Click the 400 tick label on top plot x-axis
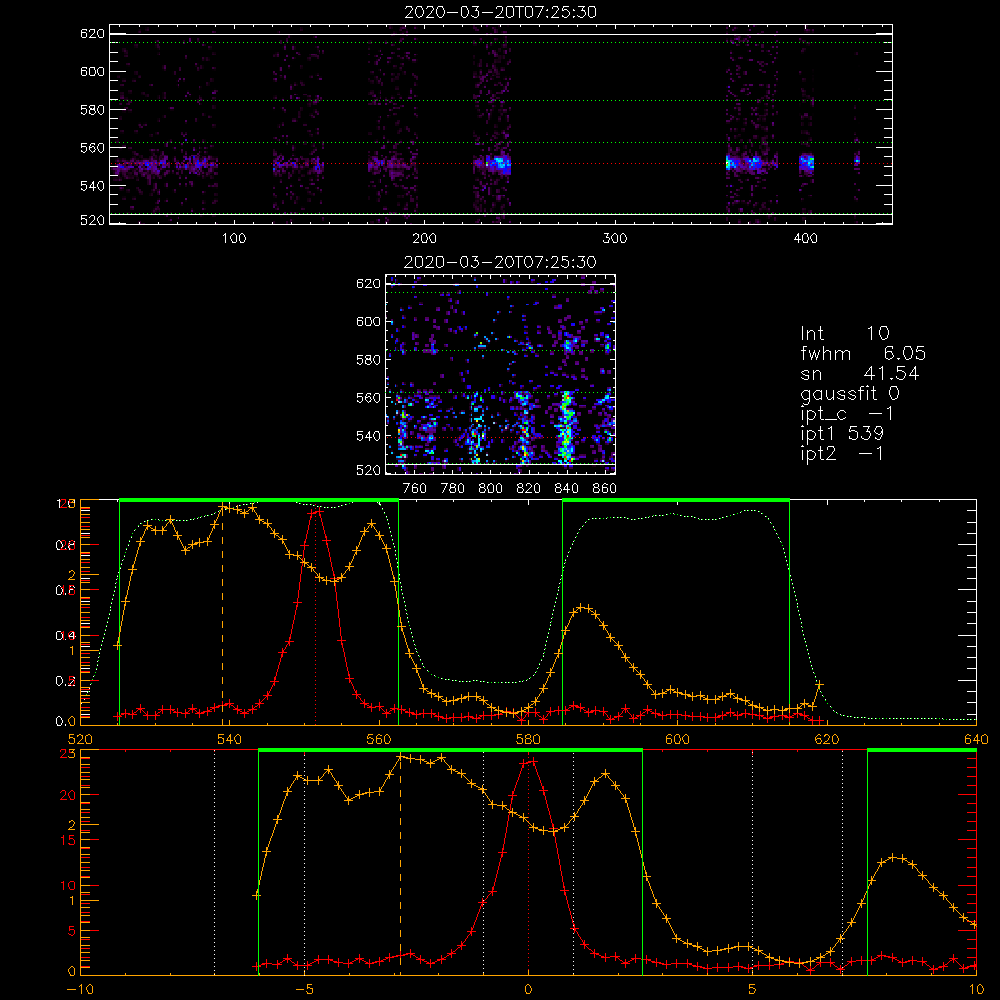Viewport: 1000px width, 1000px height. tap(805, 239)
